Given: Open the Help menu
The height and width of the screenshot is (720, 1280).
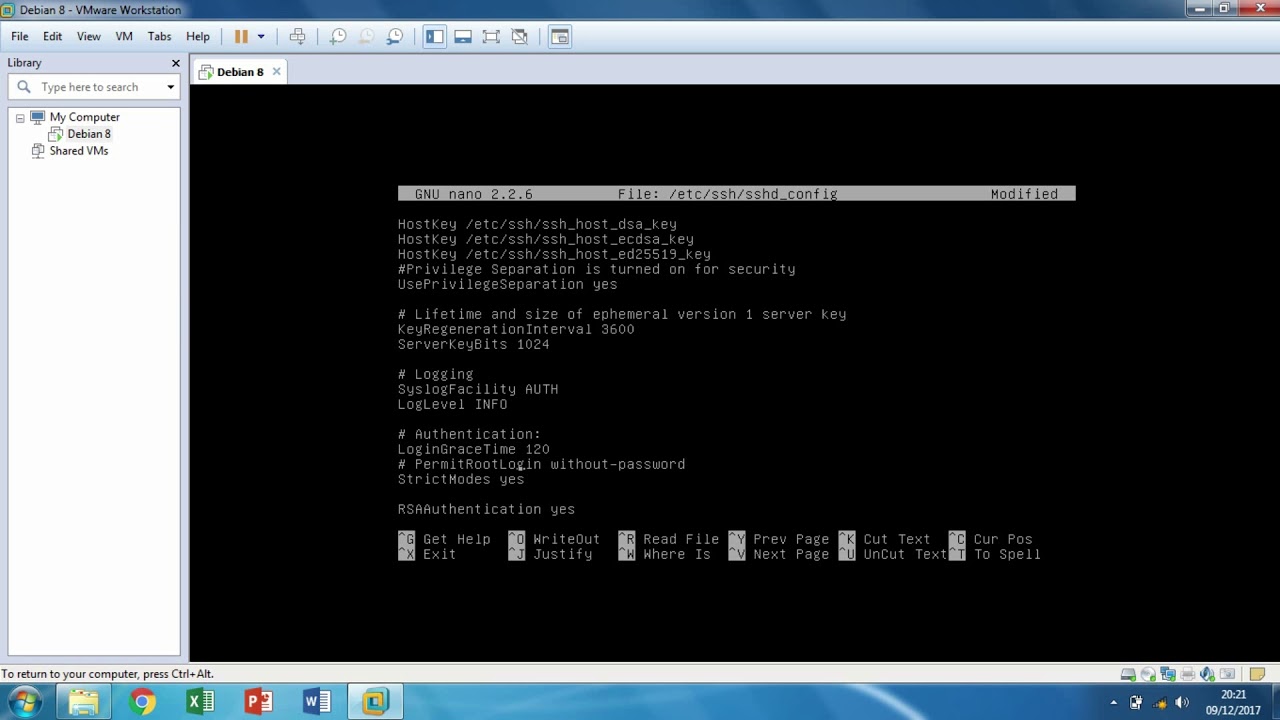Looking at the screenshot, I should pyautogui.click(x=198, y=37).
